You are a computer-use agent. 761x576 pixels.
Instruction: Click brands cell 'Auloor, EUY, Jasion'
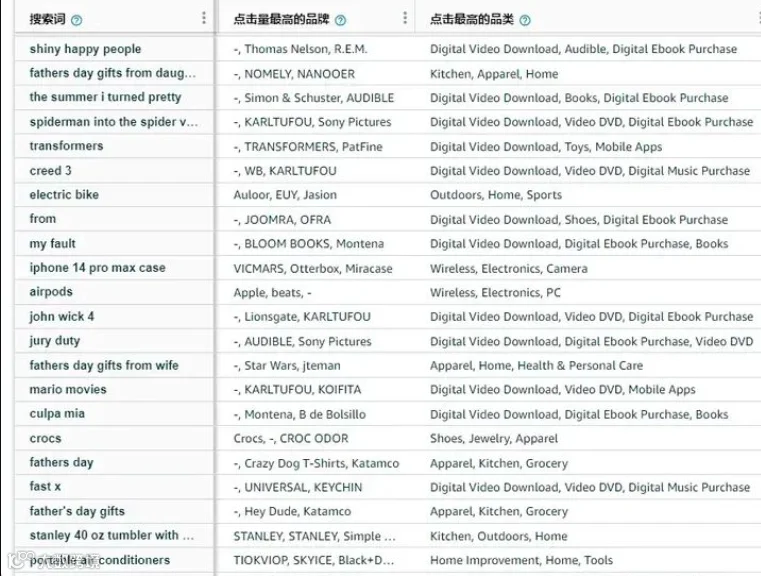(x=285, y=195)
